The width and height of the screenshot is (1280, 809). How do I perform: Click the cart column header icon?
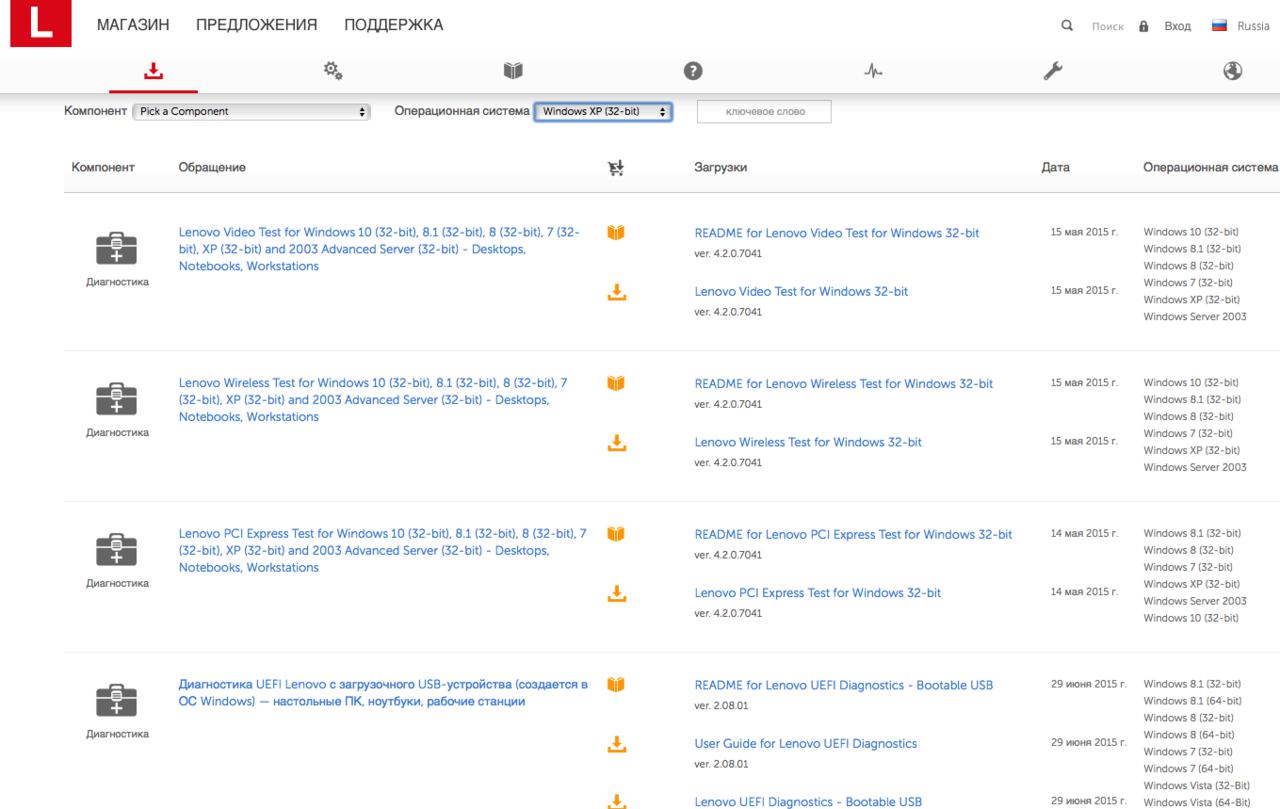(616, 167)
